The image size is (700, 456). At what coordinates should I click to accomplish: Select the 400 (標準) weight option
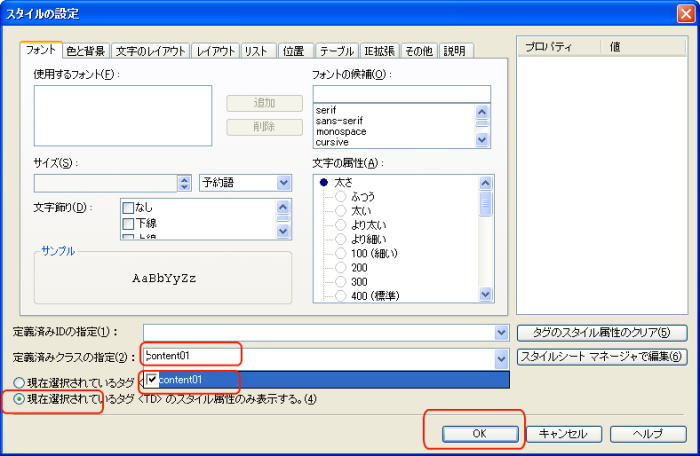tap(341, 295)
